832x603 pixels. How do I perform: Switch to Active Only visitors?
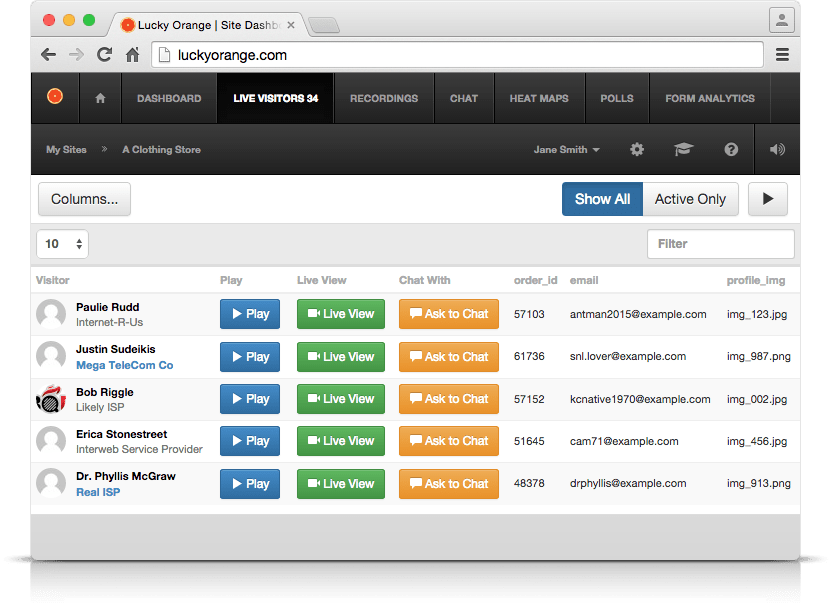pos(690,199)
